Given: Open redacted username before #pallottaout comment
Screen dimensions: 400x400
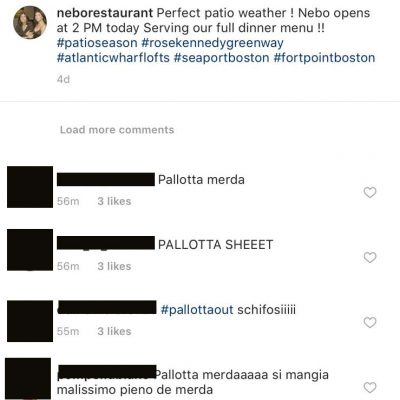Looking at the screenshot, I should point(107,307).
